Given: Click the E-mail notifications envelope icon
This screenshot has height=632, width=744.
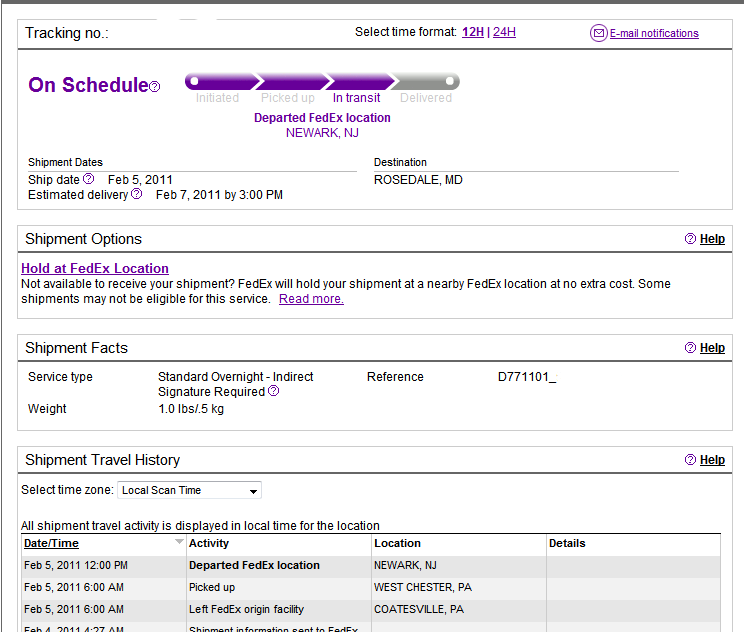Looking at the screenshot, I should click(x=598, y=33).
